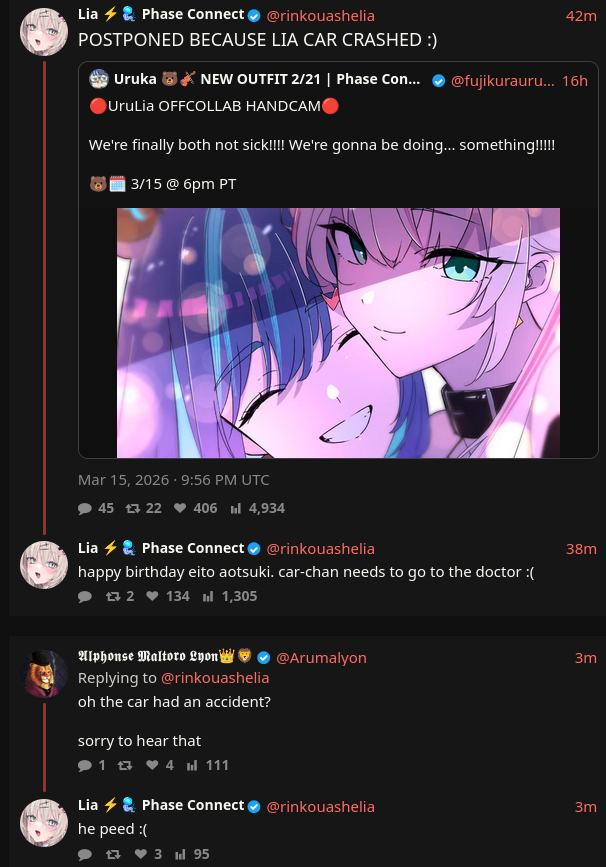This screenshot has height=867, width=606.
Task: Like the "he peed :(" reply
Action: click(140, 854)
